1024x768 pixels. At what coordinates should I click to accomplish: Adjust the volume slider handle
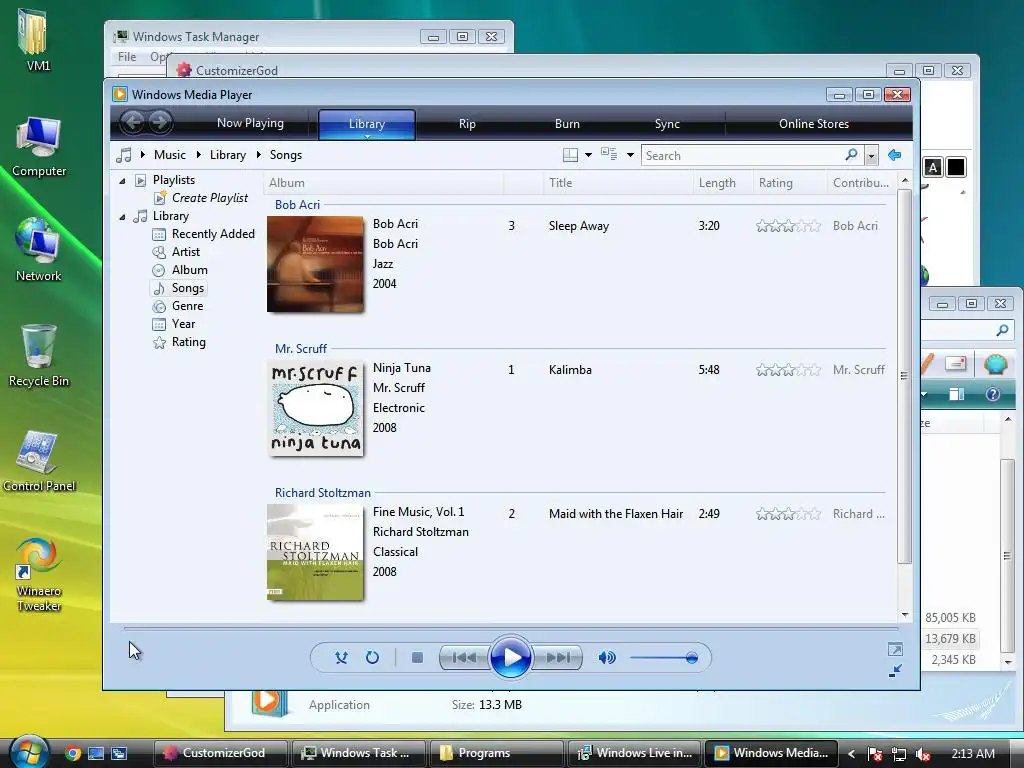(692, 658)
